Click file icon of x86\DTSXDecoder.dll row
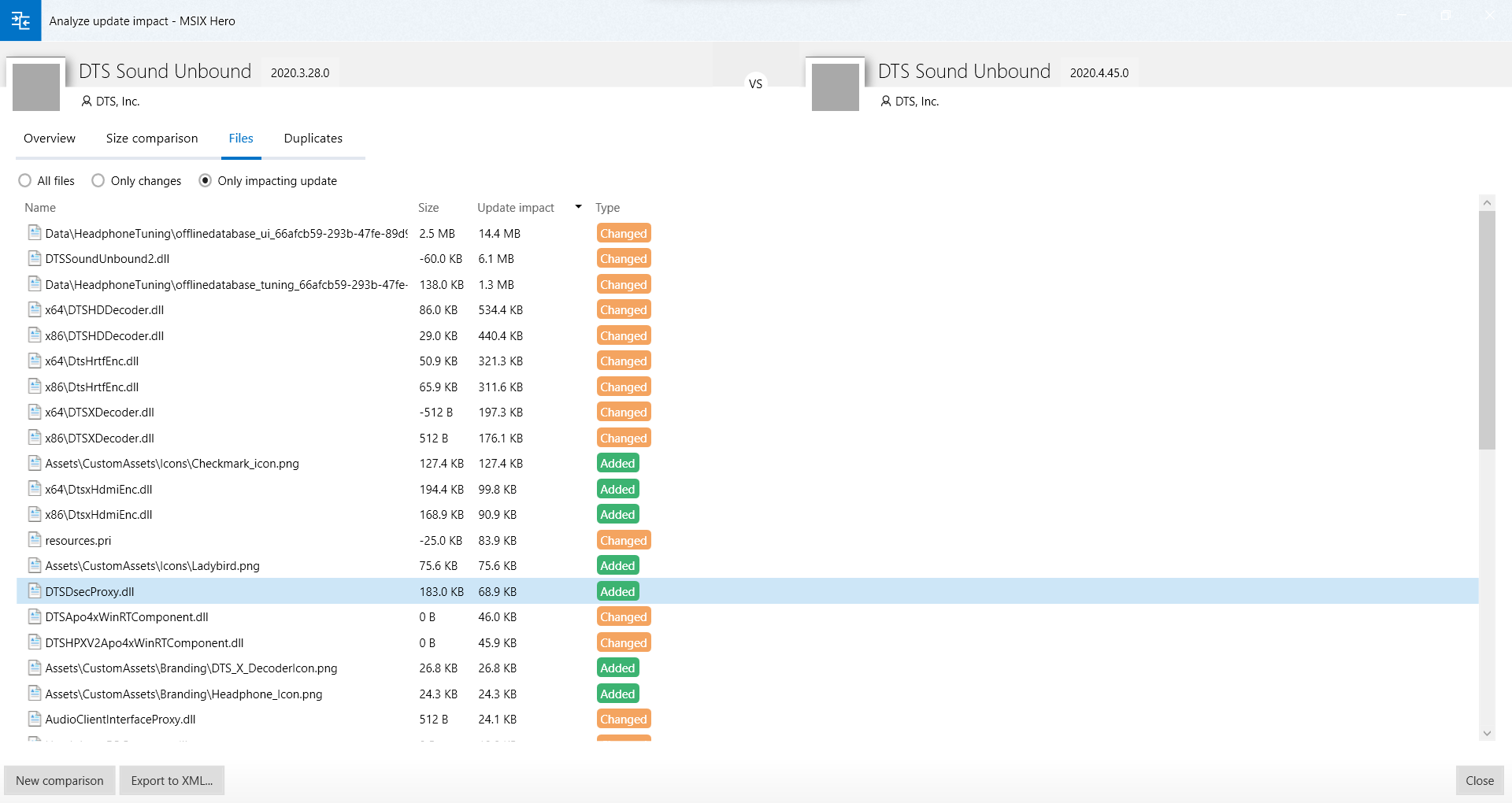Image resolution: width=1512 pixels, height=803 pixels. click(x=35, y=438)
